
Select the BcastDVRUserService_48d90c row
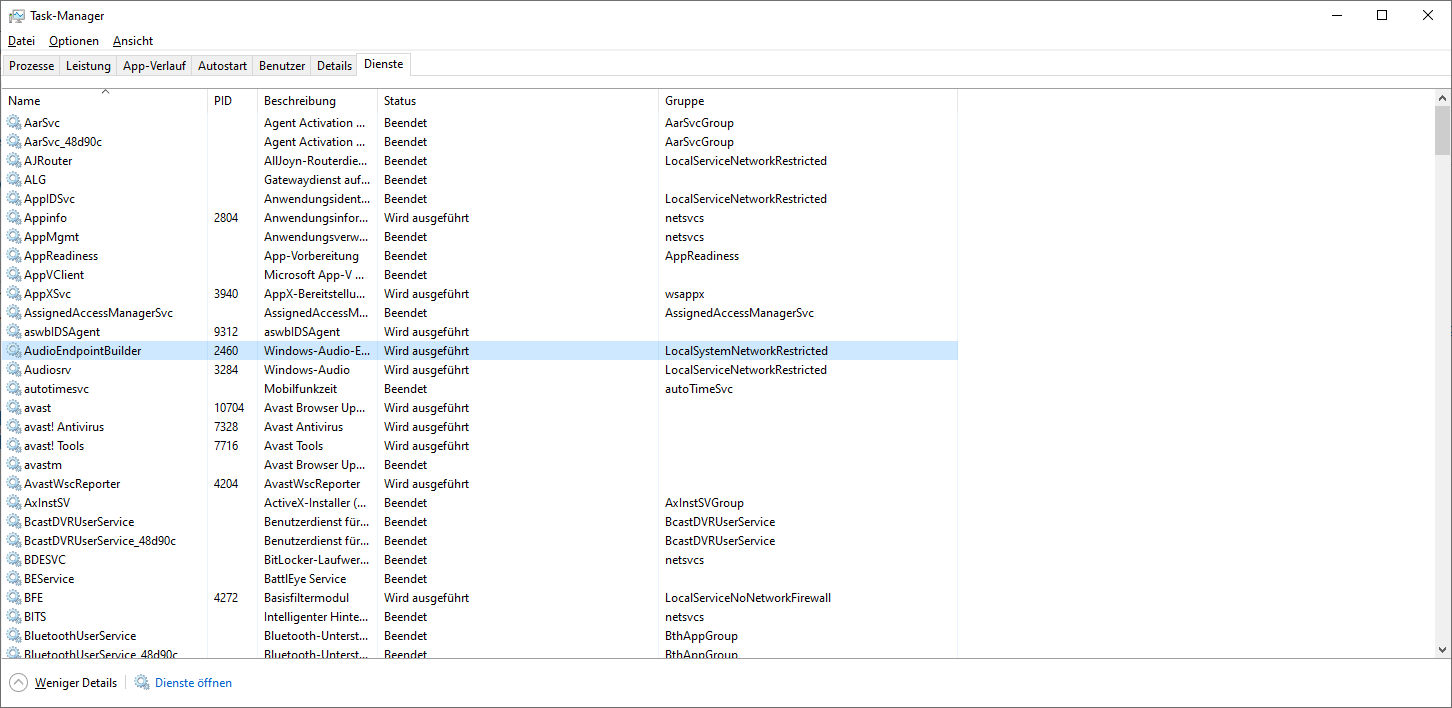click(480, 541)
